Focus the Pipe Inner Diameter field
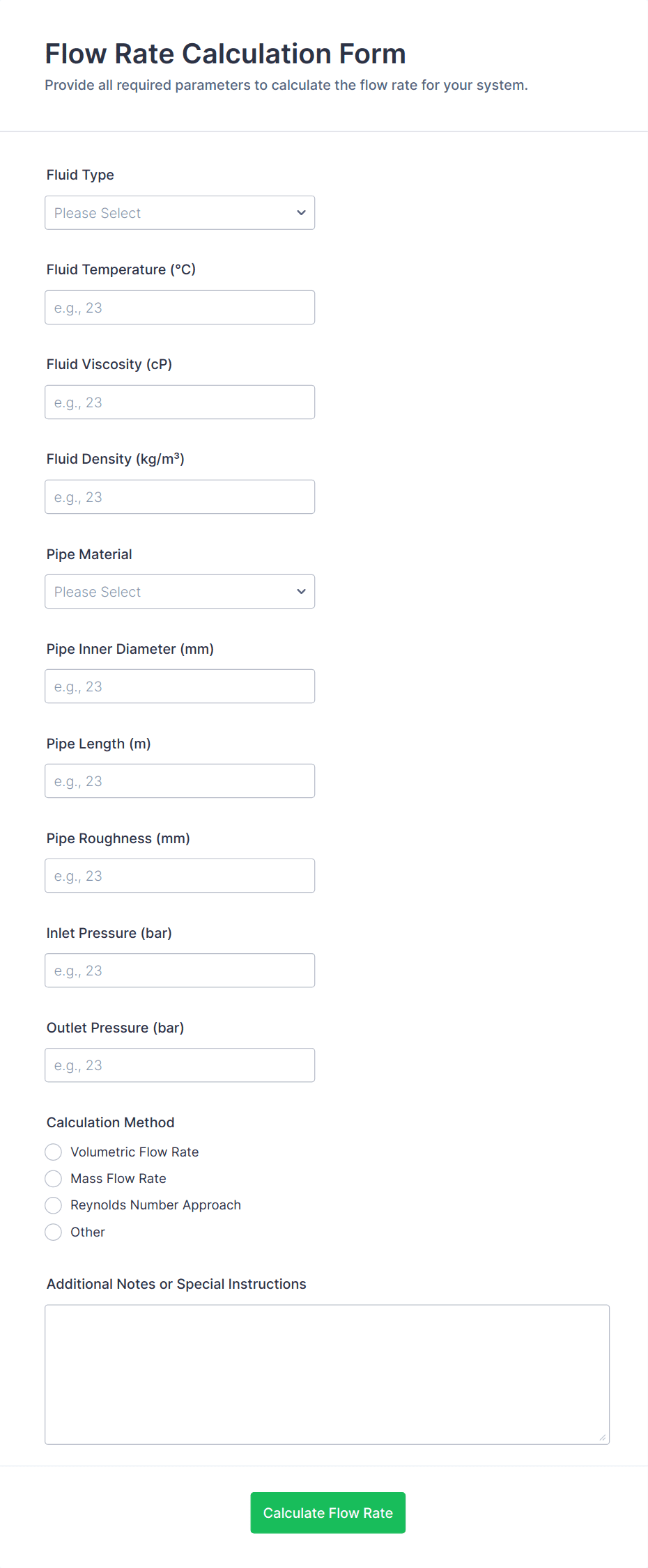 (x=179, y=687)
